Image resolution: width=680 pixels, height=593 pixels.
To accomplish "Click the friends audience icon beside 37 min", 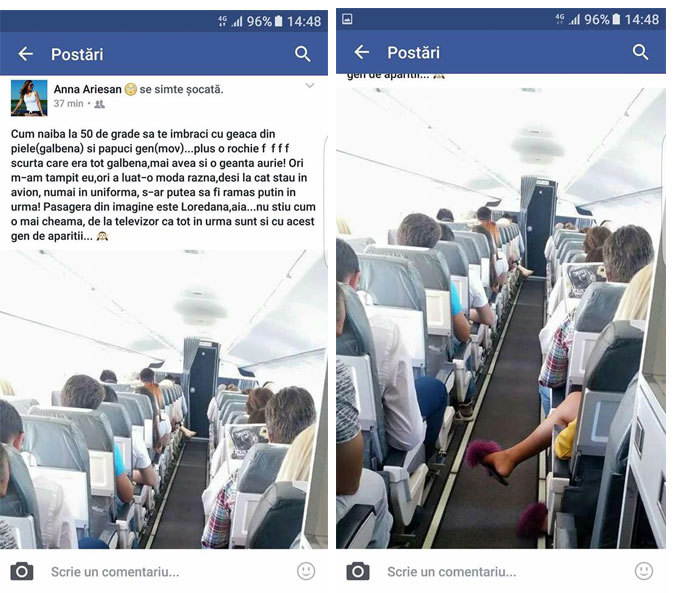I will point(100,104).
